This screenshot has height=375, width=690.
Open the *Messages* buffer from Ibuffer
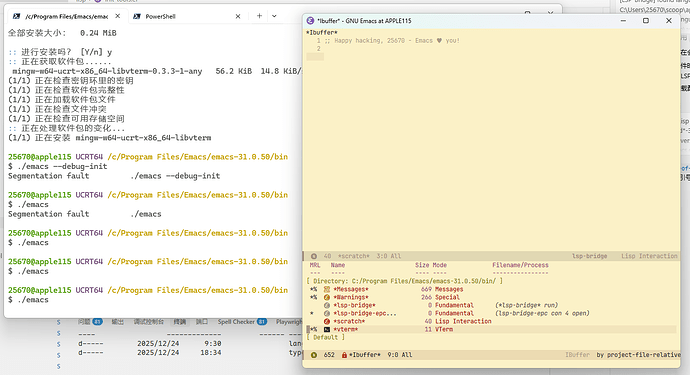(x=351, y=290)
